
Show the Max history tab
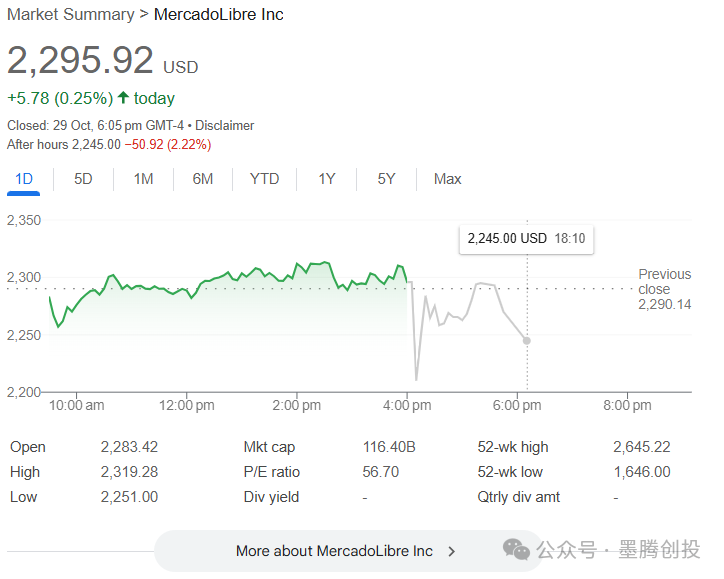(x=447, y=179)
